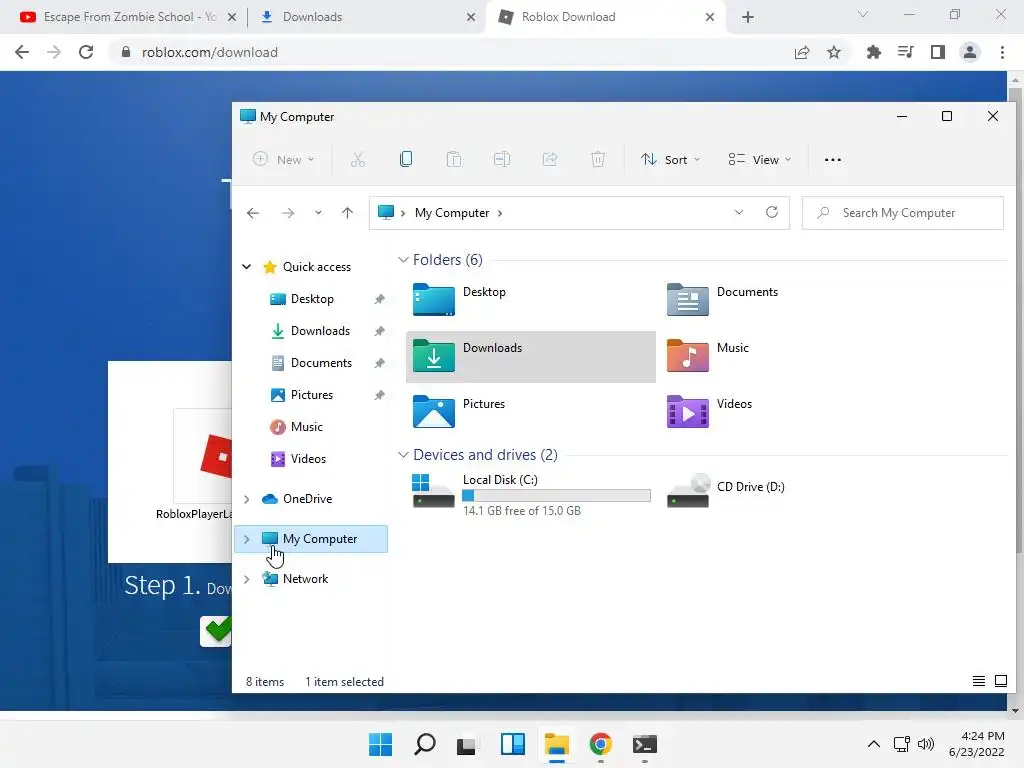Refresh the My Computer view

point(772,212)
